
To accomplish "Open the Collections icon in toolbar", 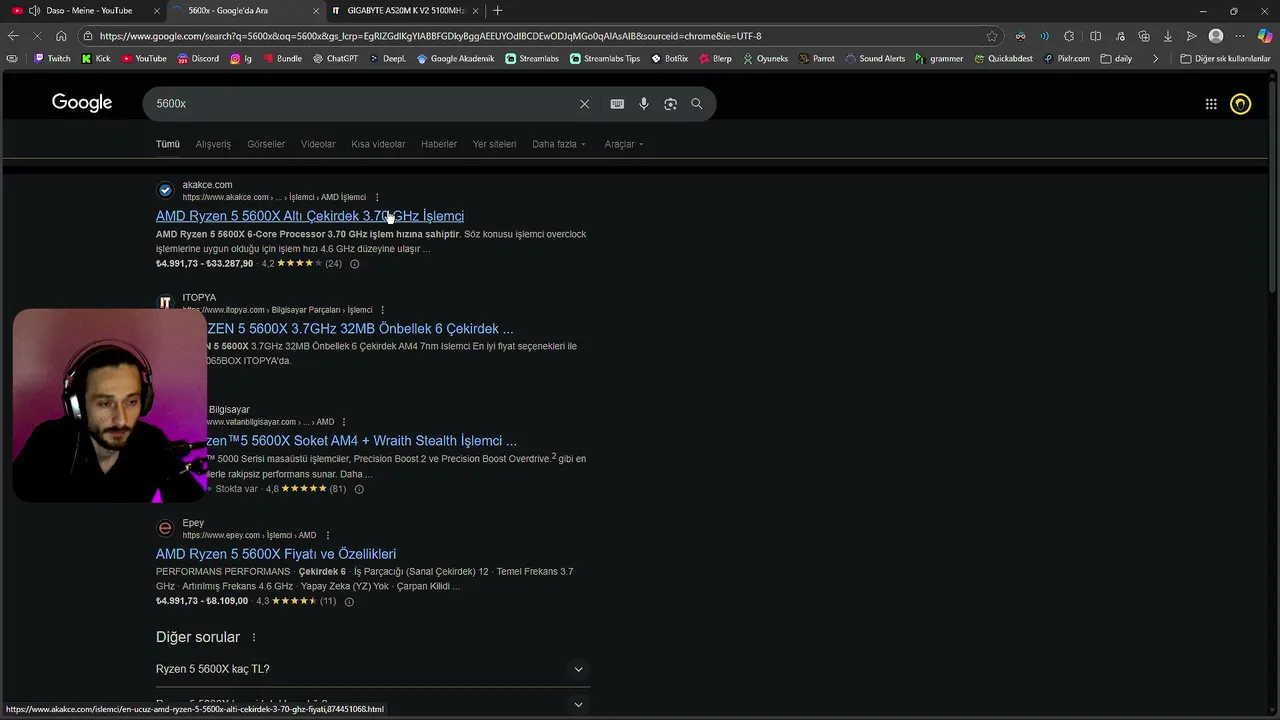I will click(1143, 36).
